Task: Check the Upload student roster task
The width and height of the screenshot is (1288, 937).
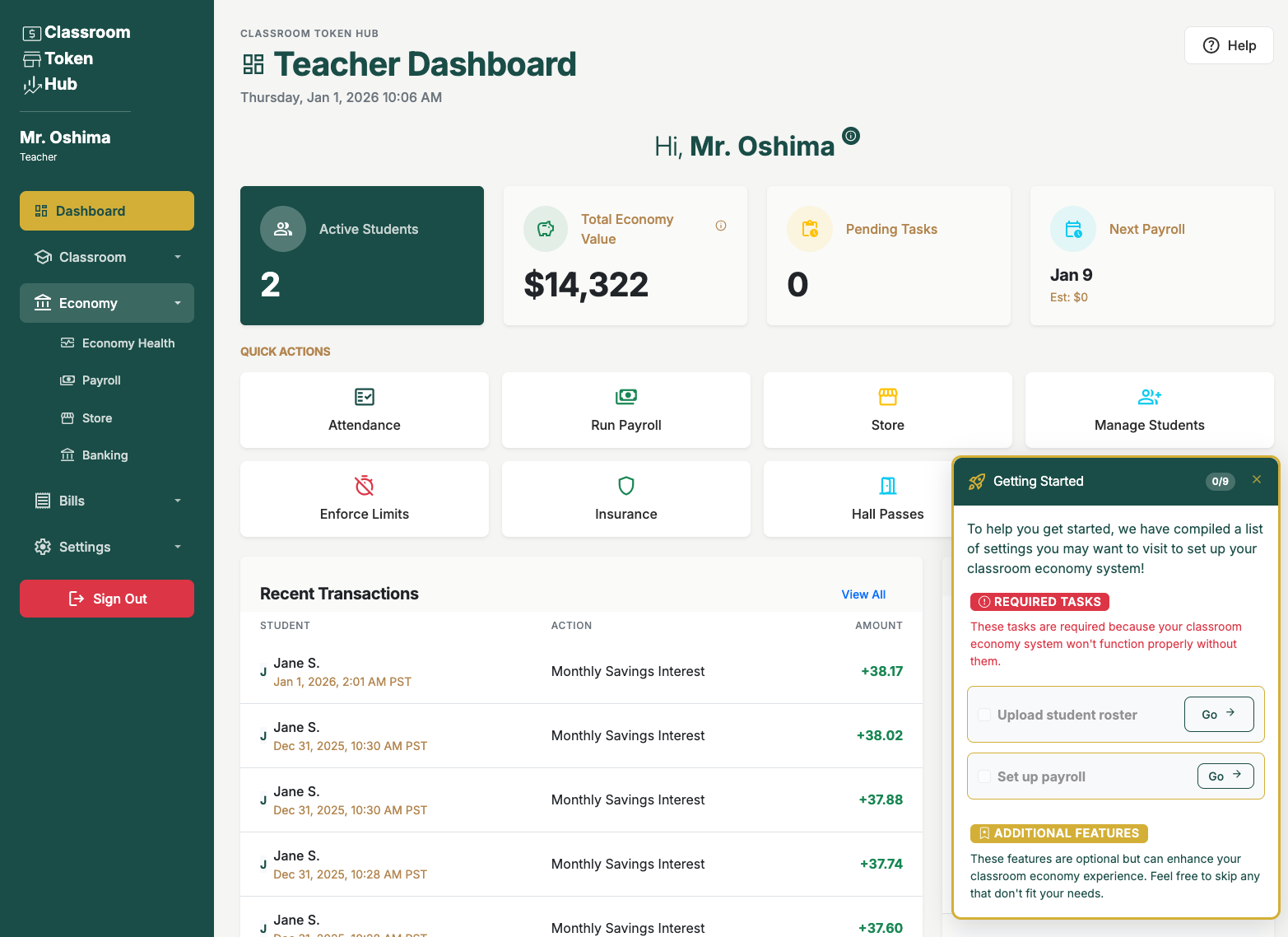Action: coord(984,715)
